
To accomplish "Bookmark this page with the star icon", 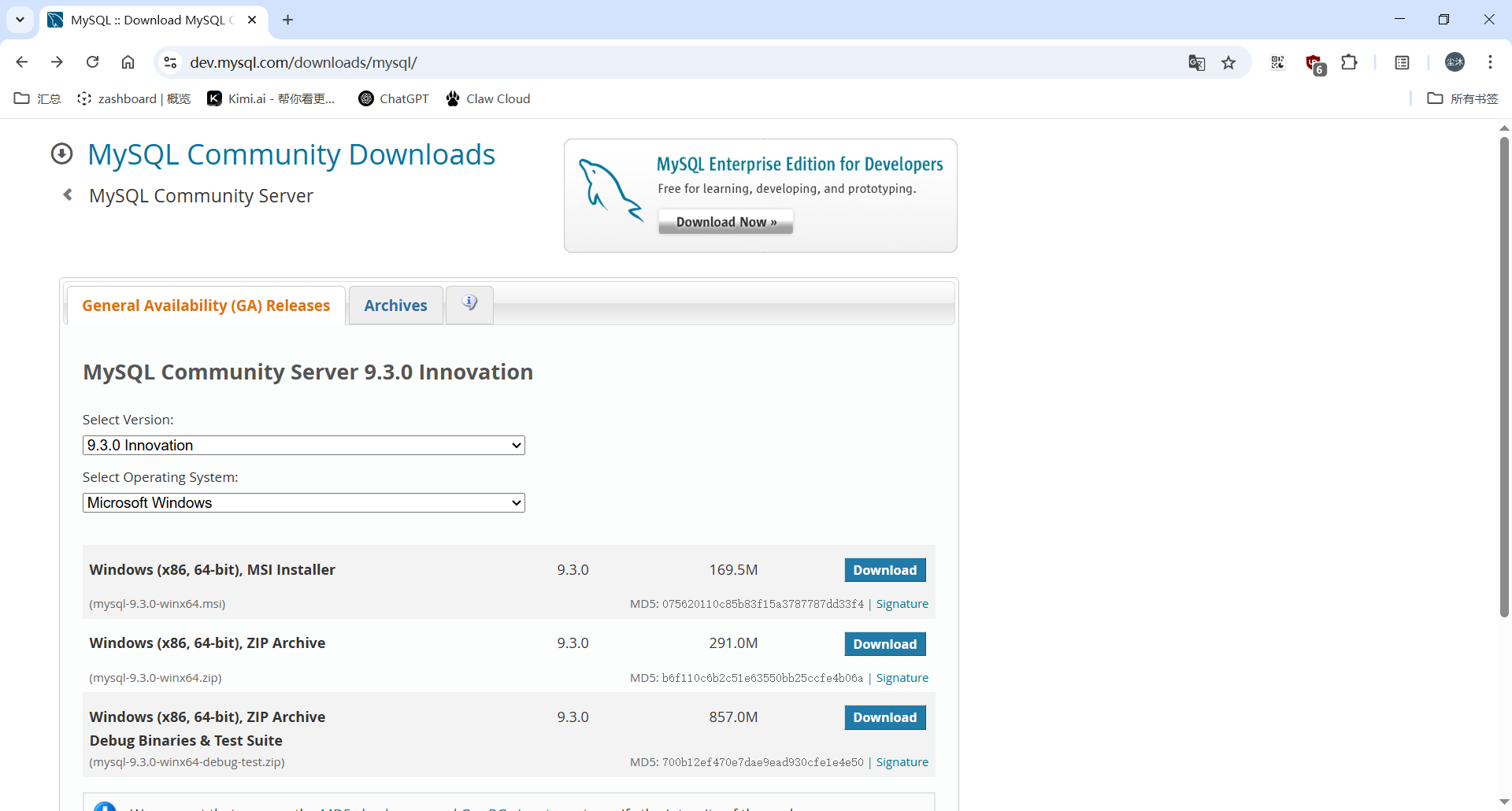I will tap(1228, 63).
